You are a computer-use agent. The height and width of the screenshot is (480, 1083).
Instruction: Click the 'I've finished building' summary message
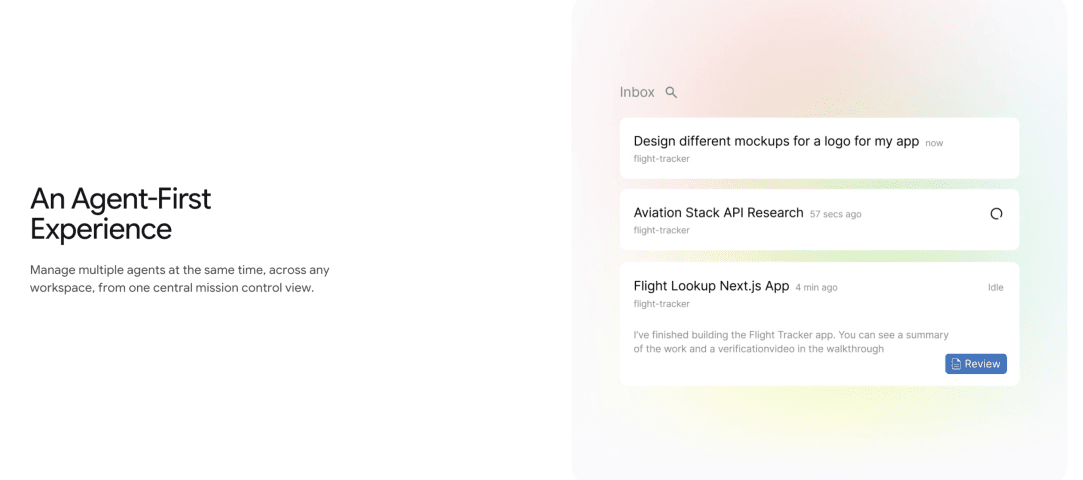(x=791, y=342)
